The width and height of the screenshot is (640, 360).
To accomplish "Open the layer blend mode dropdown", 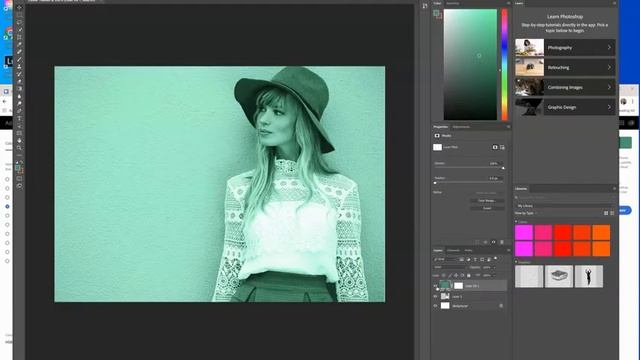I will click(449, 267).
